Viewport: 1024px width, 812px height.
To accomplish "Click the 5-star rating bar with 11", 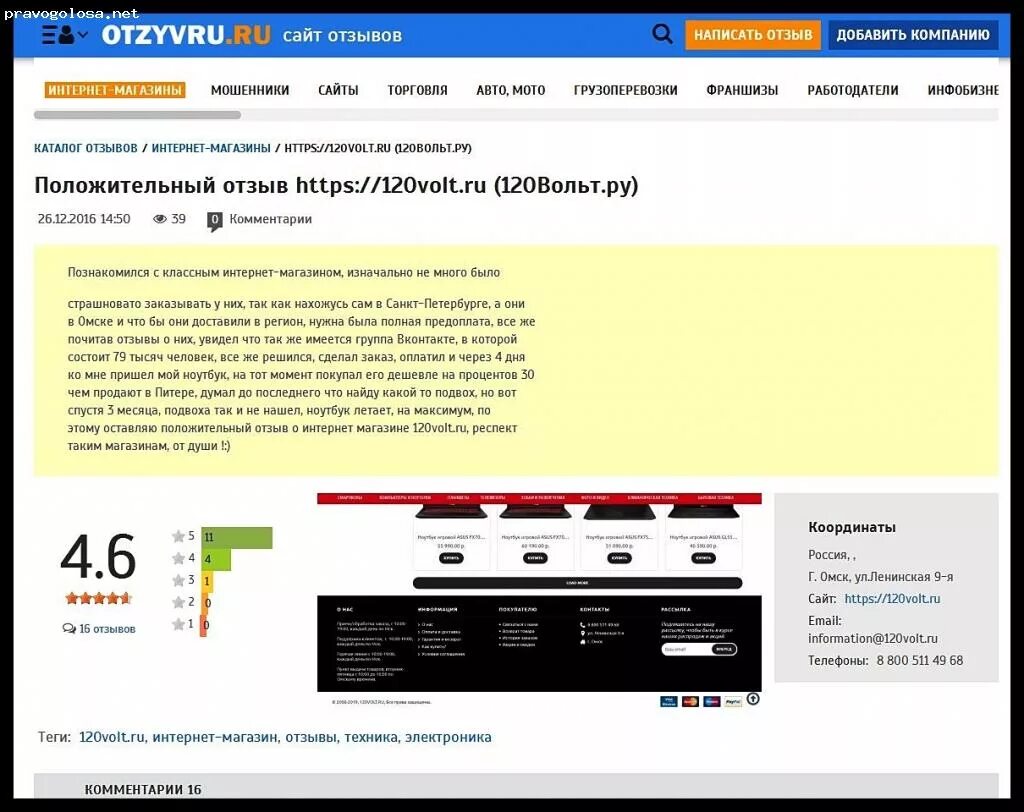I will pos(236,537).
